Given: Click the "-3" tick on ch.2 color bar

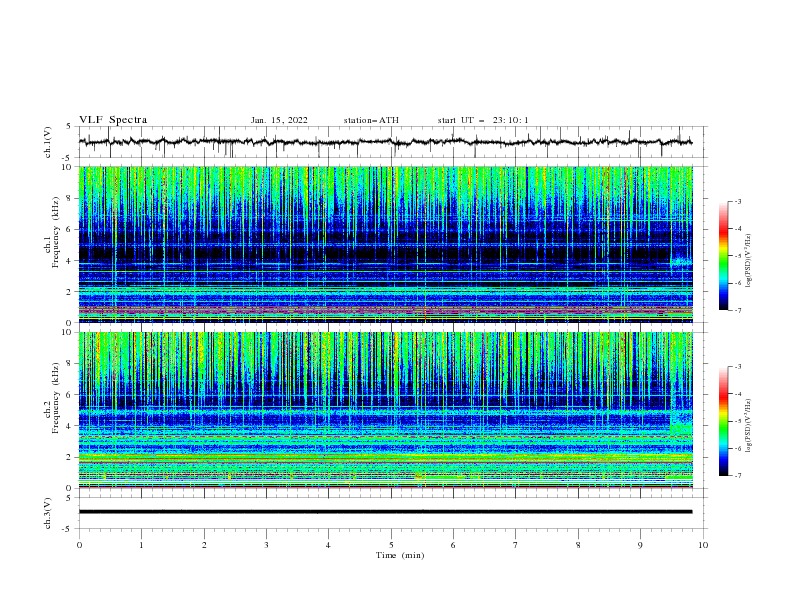Looking at the screenshot, I should coord(738,367).
